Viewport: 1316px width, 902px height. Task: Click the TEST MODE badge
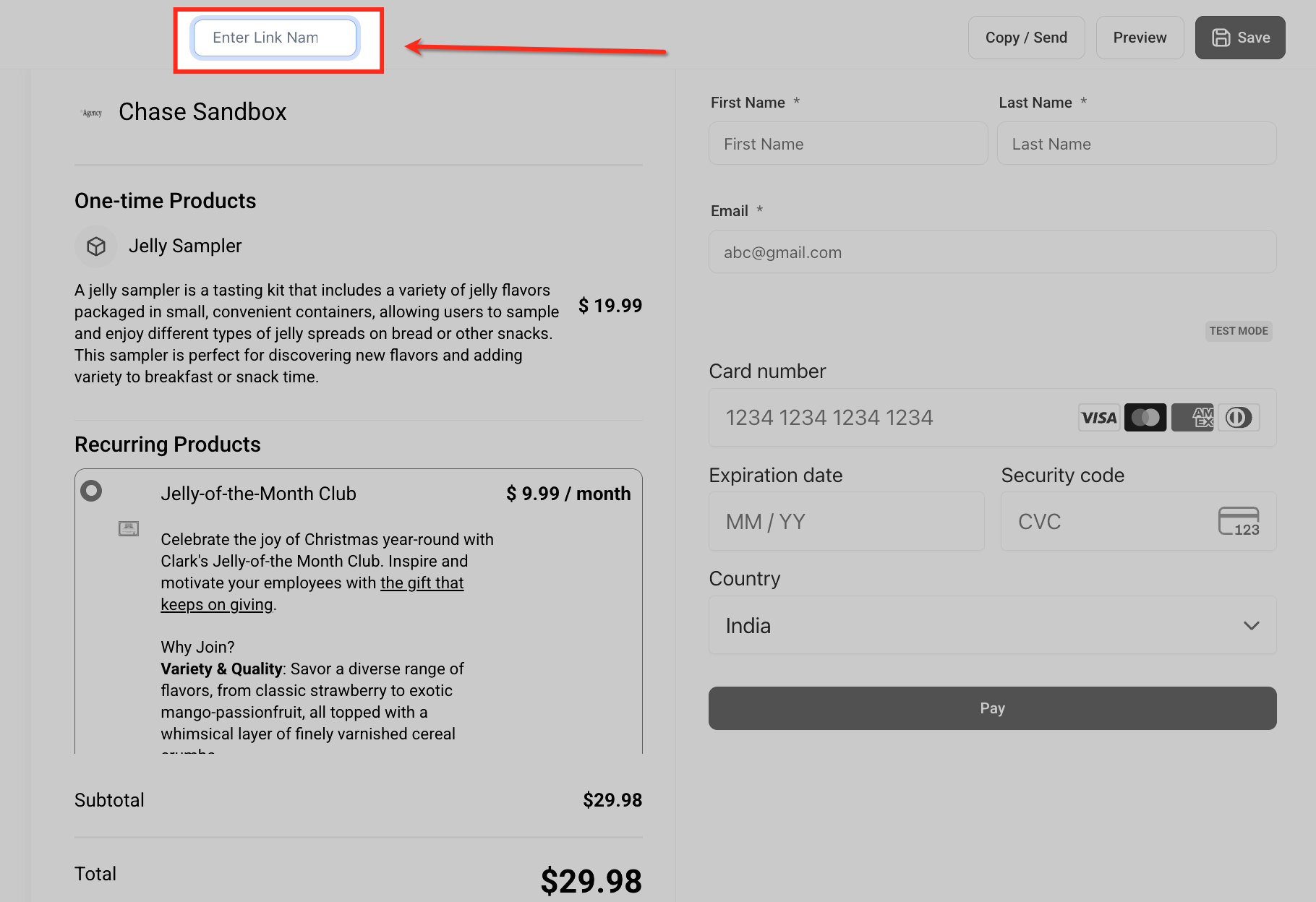(x=1239, y=331)
